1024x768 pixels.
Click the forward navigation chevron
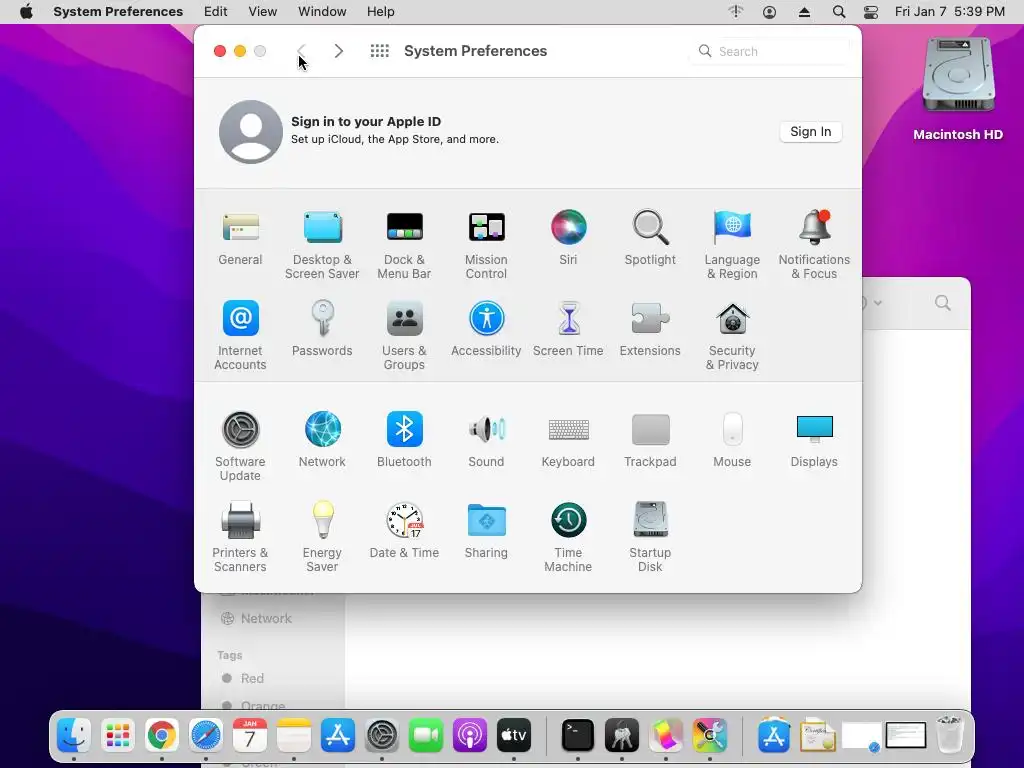tap(338, 51)
